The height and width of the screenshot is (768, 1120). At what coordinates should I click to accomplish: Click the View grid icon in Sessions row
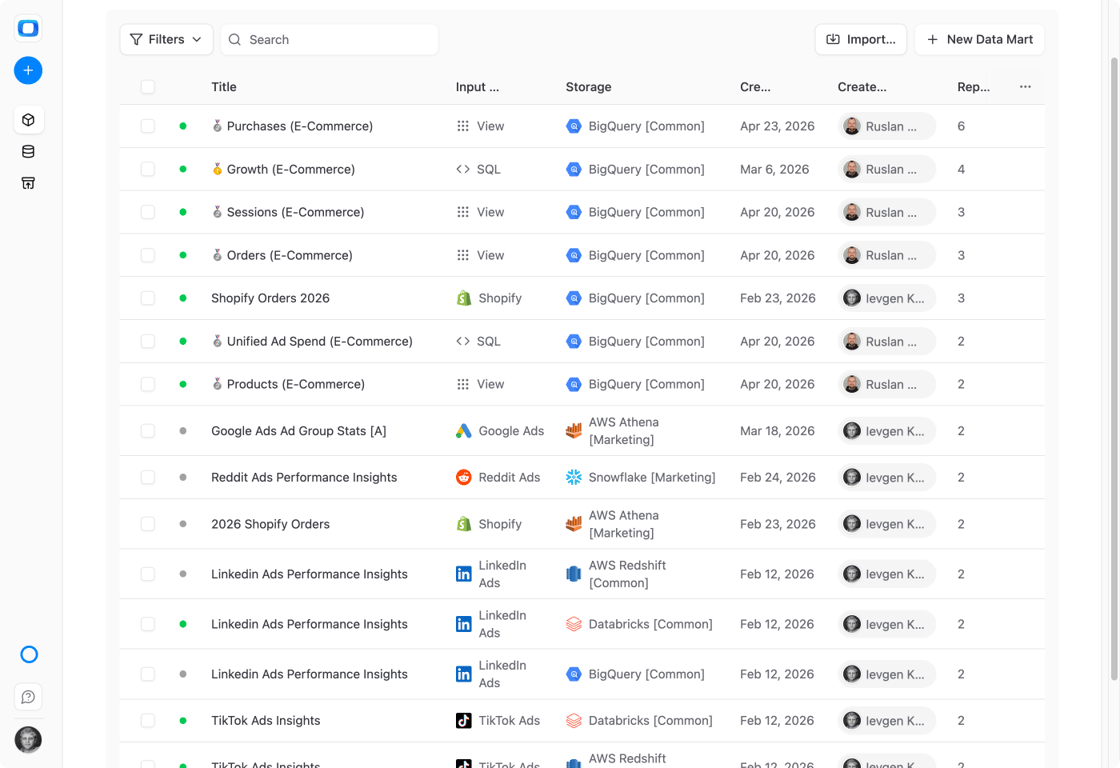463,212
